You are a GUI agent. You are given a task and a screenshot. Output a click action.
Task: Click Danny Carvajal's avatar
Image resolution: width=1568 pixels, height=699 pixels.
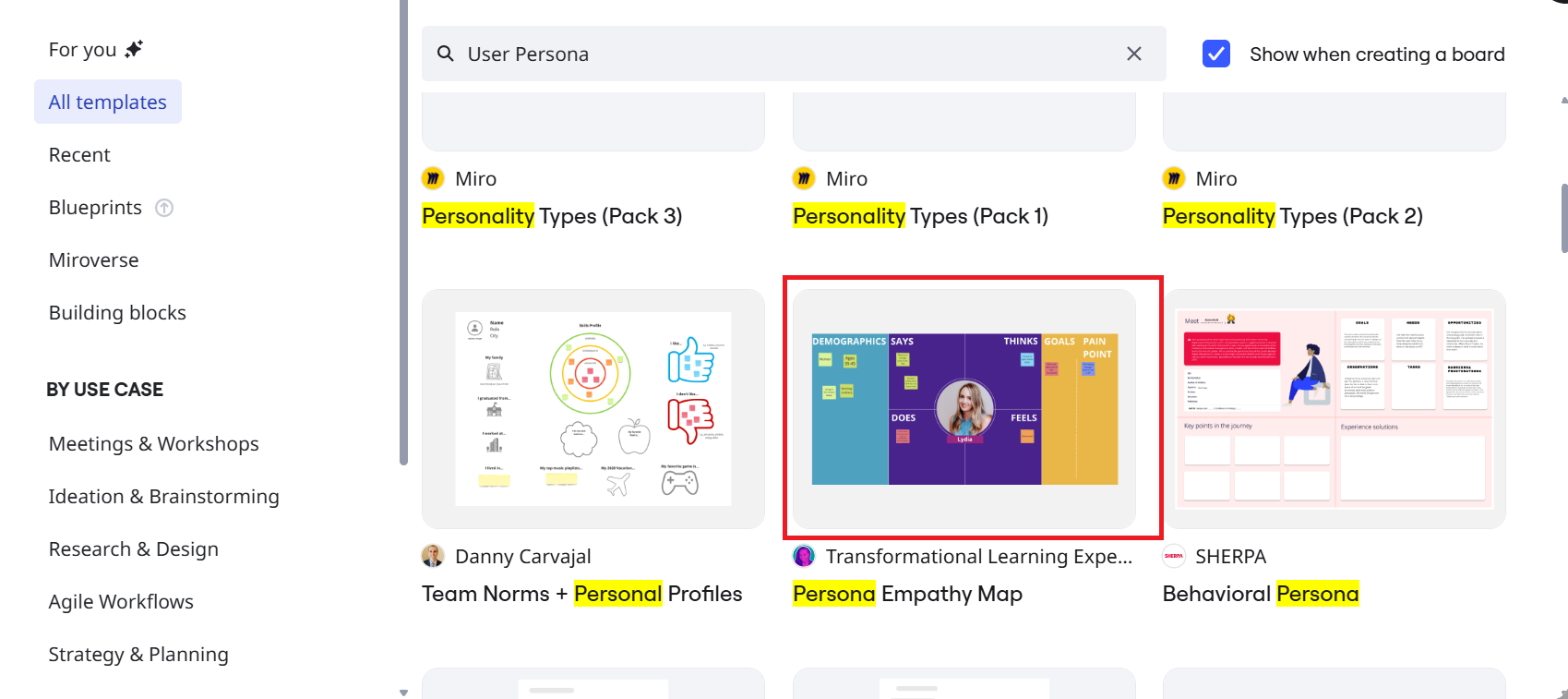[x=433, y=556]
